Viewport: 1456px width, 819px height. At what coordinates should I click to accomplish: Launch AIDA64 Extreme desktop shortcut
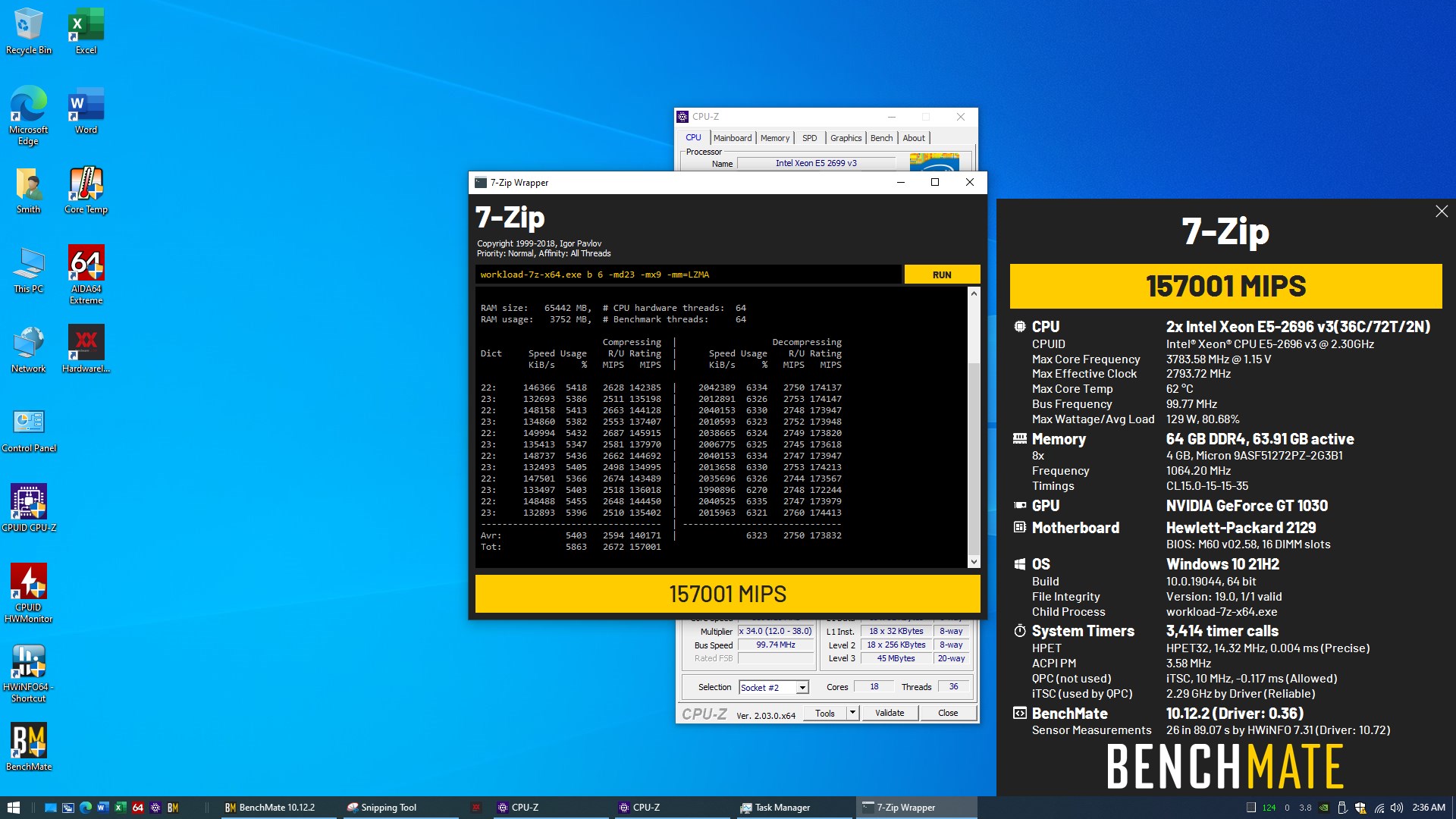(x=86, y=275)
